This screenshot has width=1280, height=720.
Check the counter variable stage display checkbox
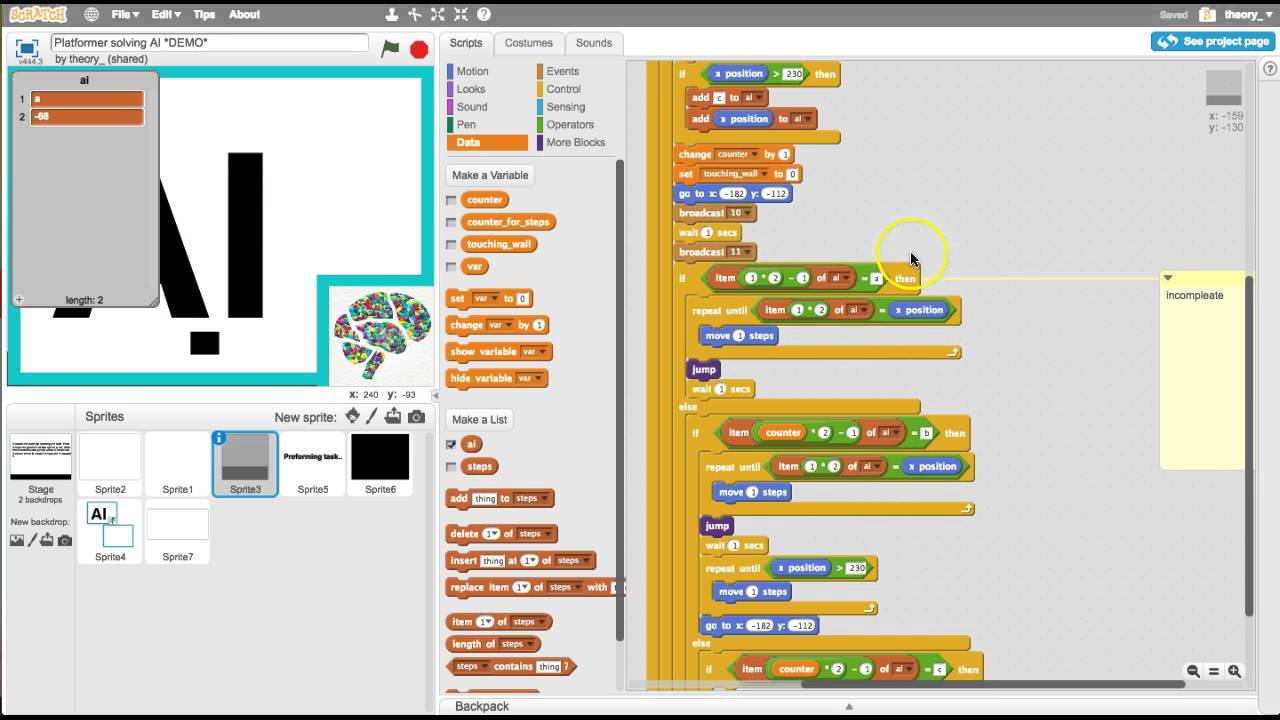tap(451, 200)
